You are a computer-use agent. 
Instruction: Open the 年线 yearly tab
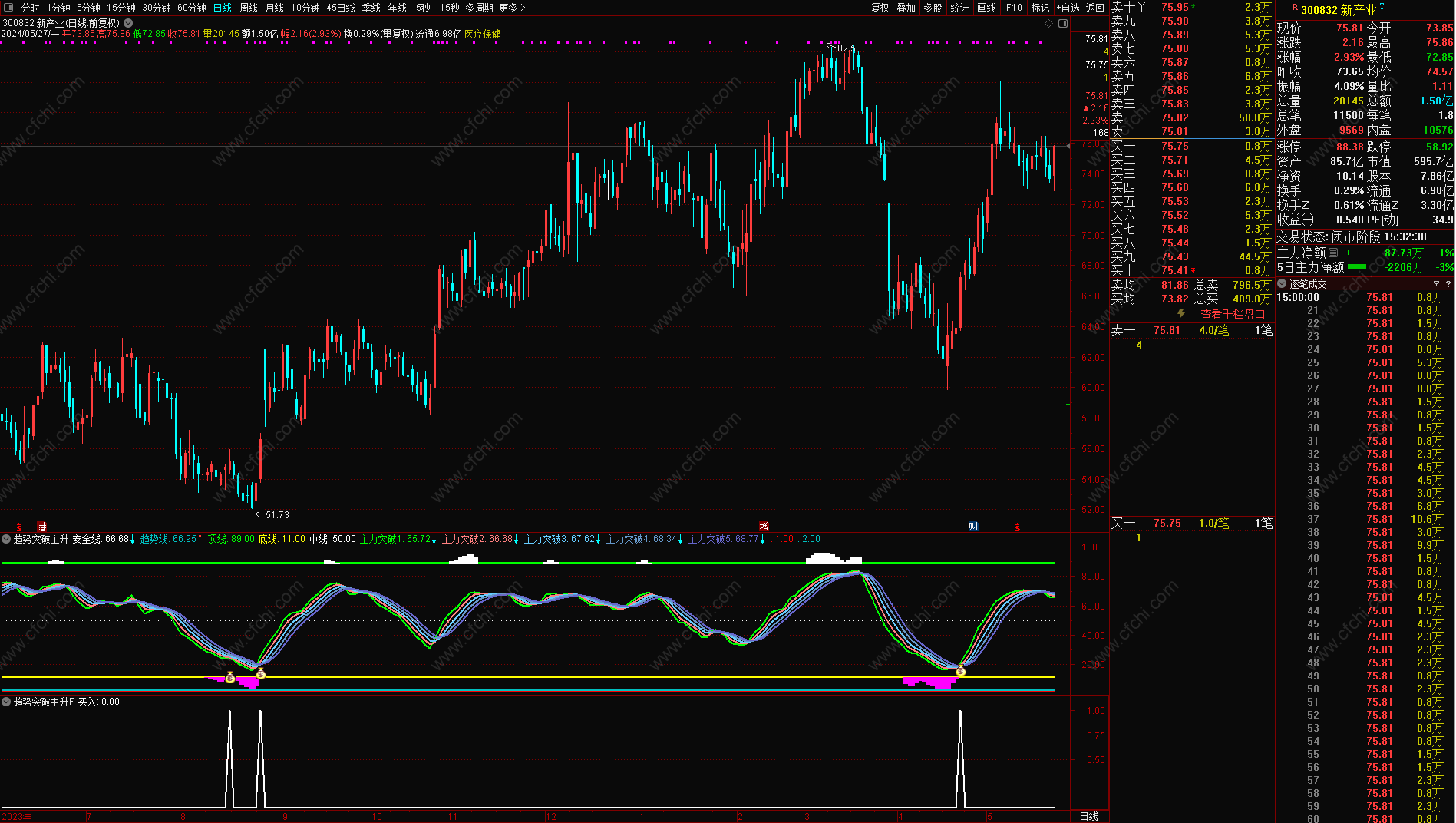coord(398,8)
